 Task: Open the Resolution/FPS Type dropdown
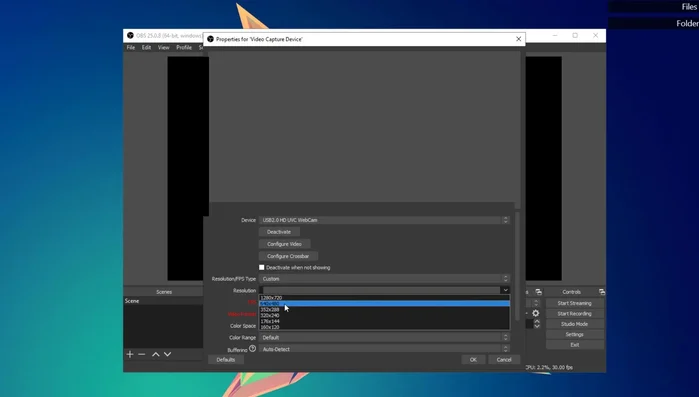[x=384, y=279]
